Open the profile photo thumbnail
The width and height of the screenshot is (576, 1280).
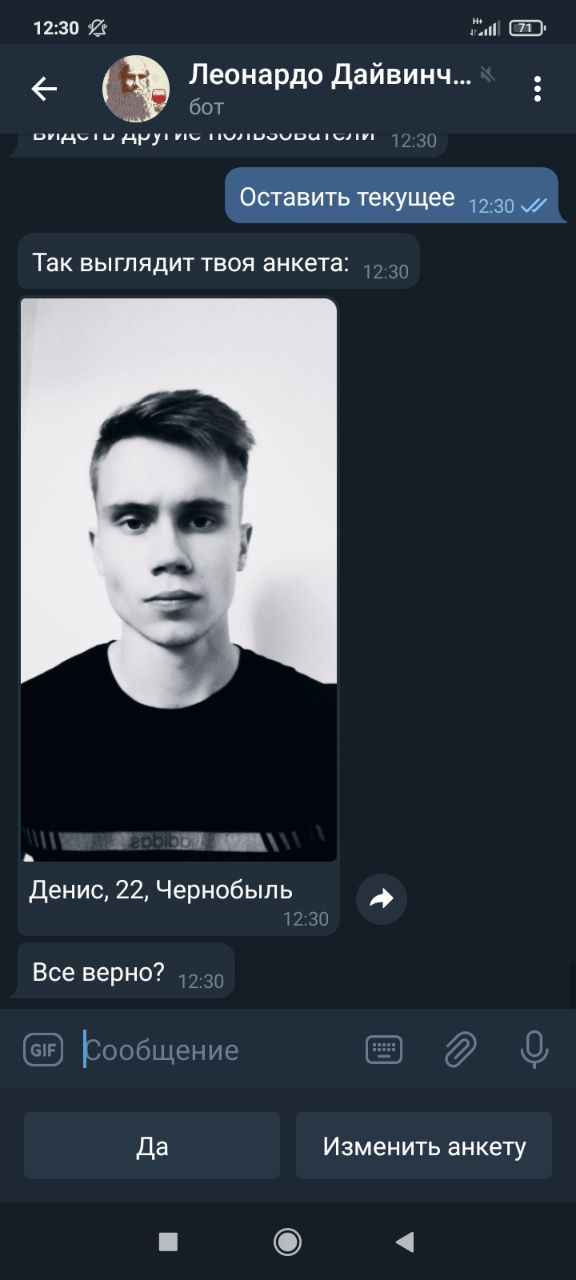[x=179, y=580]
